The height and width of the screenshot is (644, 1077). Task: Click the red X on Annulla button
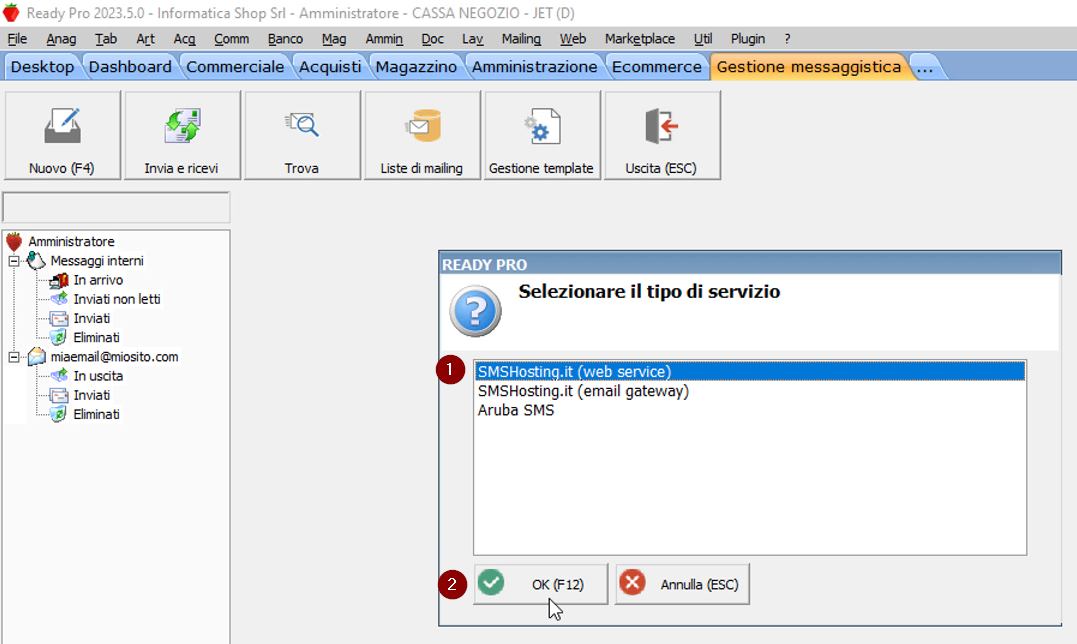(x=632, y=583)
